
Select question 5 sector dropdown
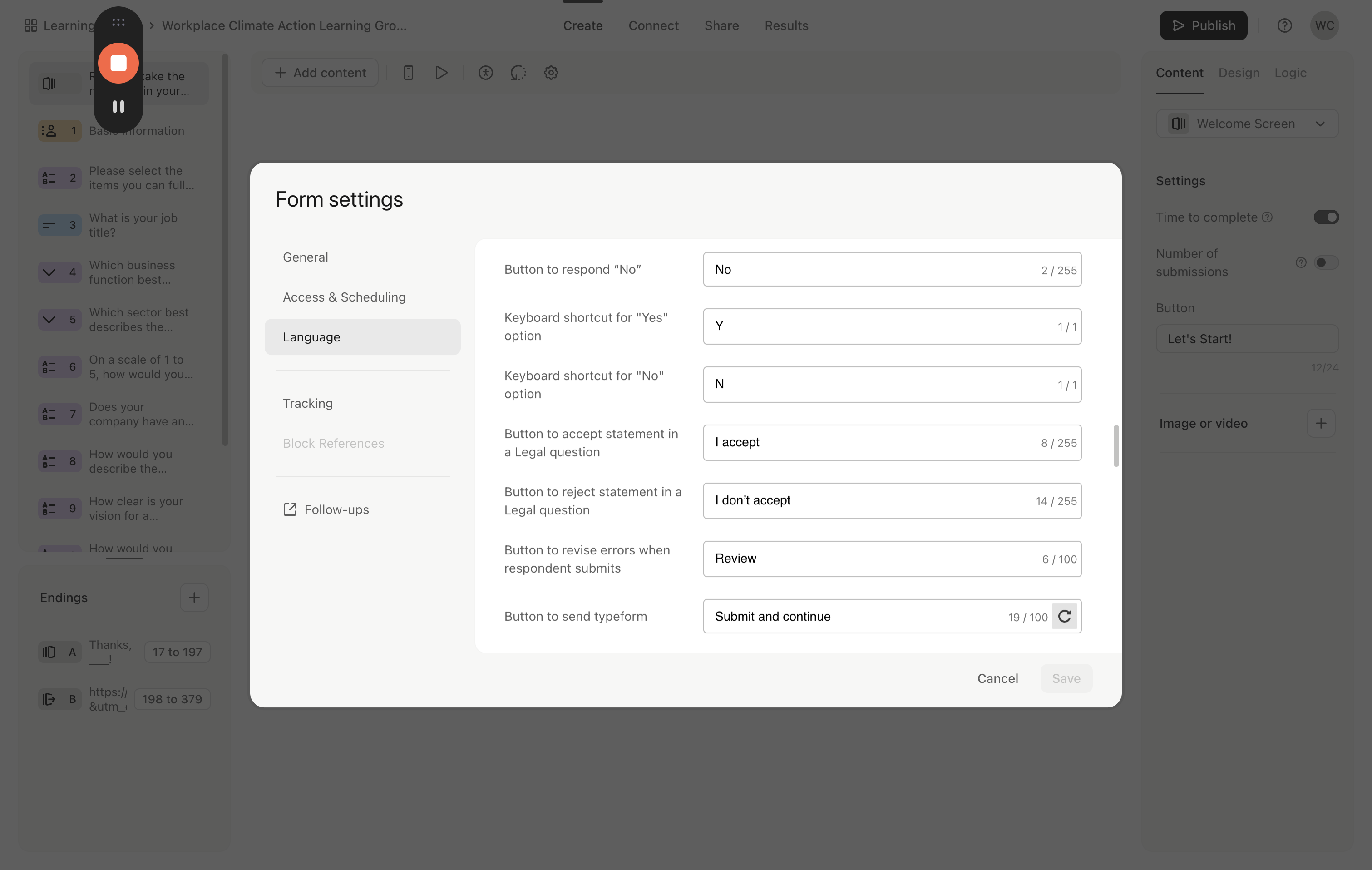[119, 320]
